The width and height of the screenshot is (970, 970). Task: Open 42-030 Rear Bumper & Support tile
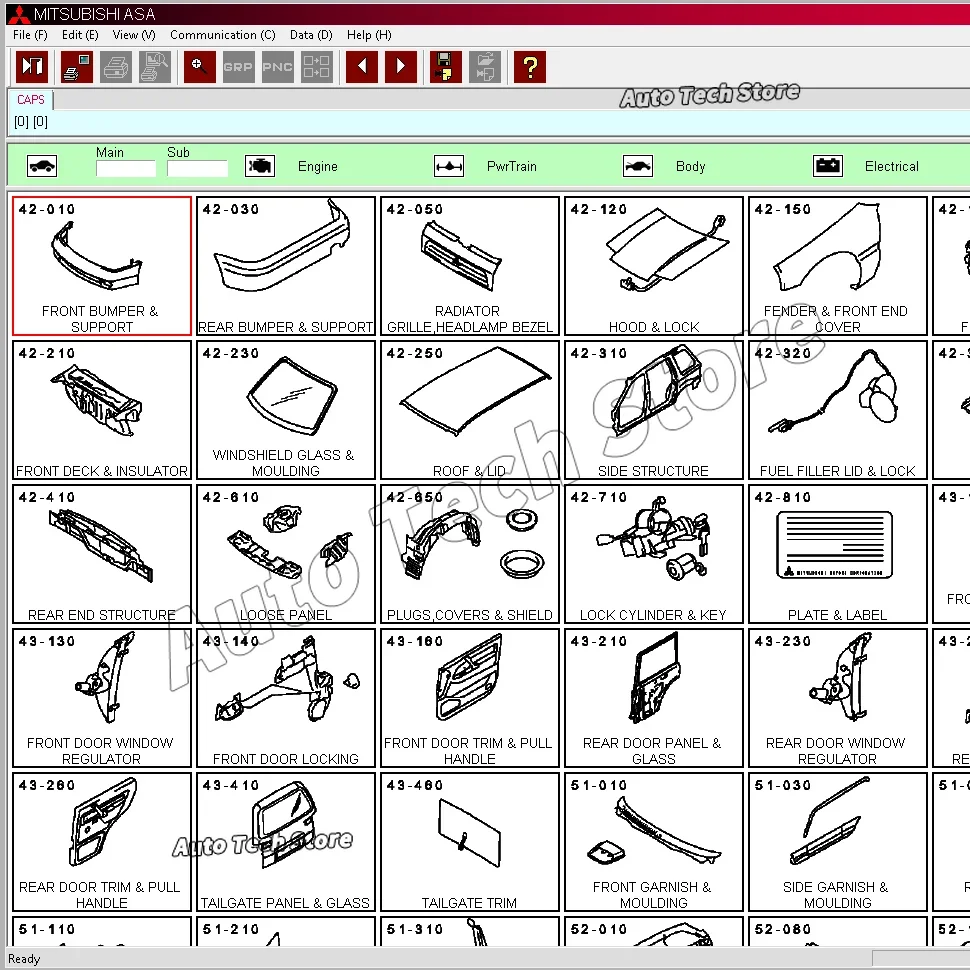[286, 266]
